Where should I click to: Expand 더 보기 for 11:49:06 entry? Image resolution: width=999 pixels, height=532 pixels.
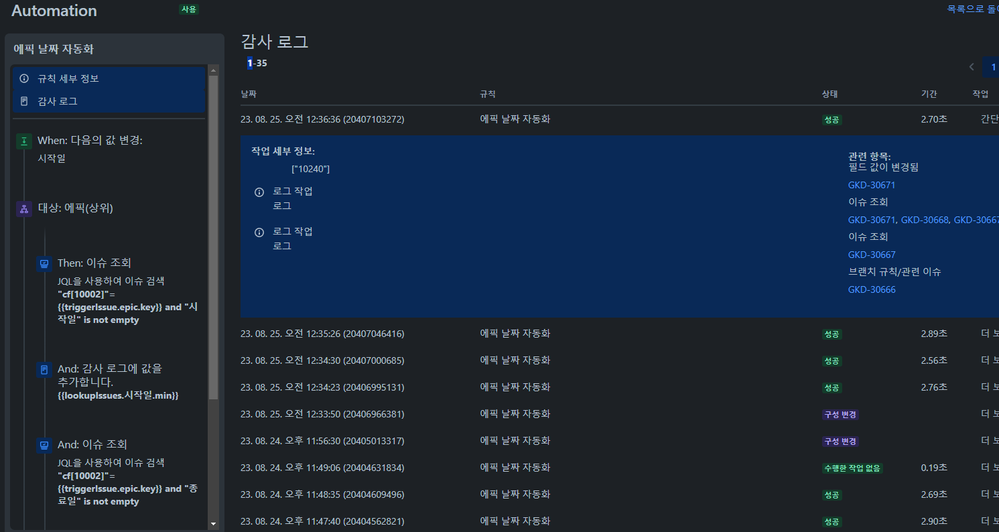tap(989, 468)
